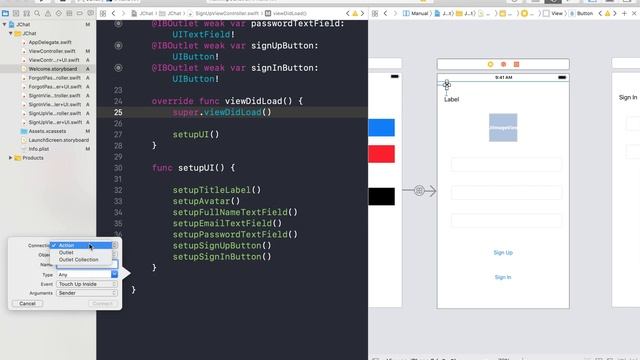Open related items grid in assistant editor
The height and width of the screenshot is (360, 640).
click(x=375, y=13)
